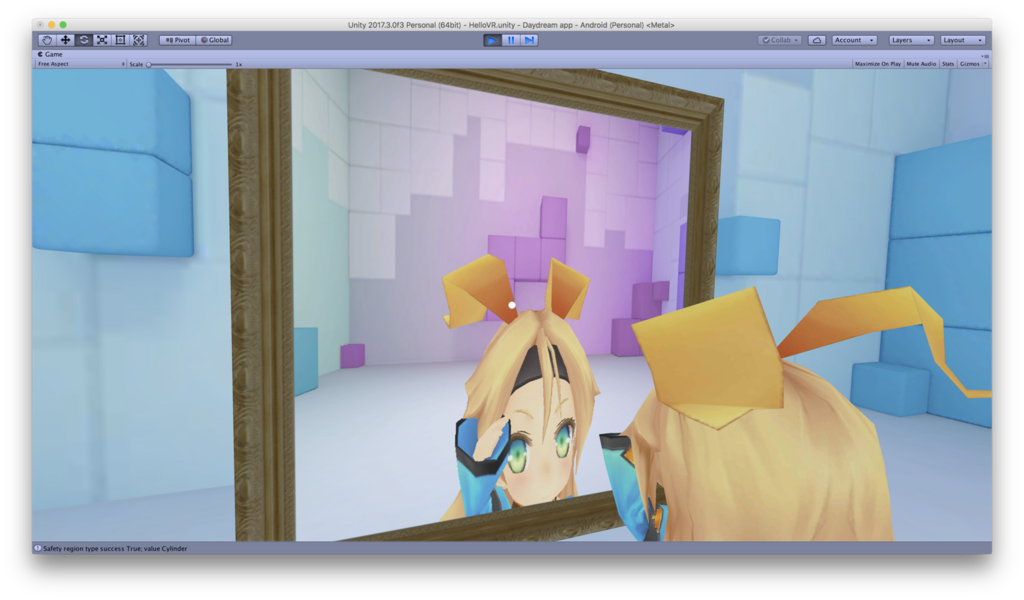Open the cloud Services panel
The image size is (1024, 600).
pyautogui.click(x=817, y=40)
